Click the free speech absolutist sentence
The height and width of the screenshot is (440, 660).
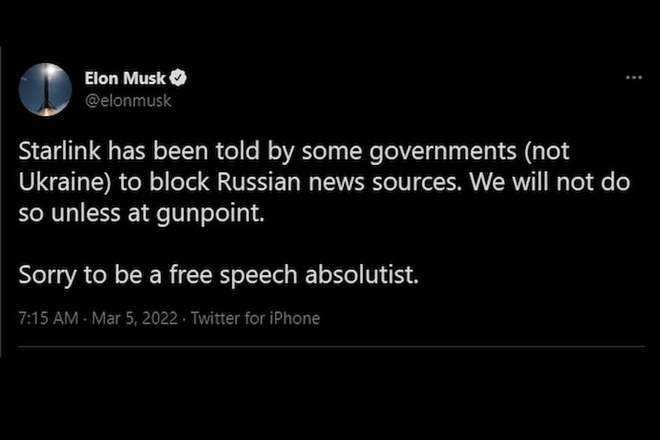[x=218, y=275]
